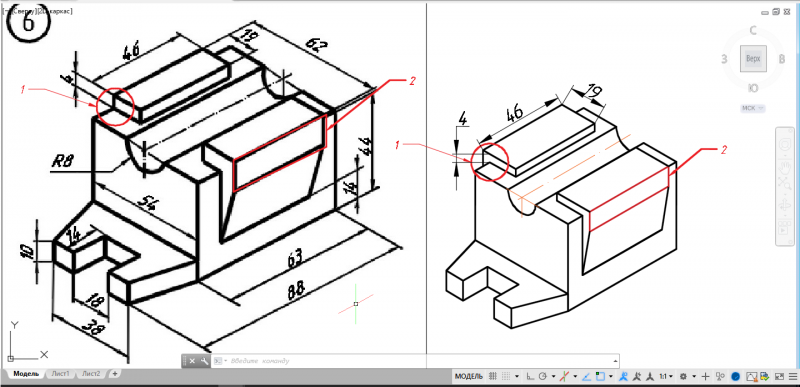The height and width of the screenshot is (387, 800).
Task: Click blue annotation visibility icon
Action: (x=623, y=376)
